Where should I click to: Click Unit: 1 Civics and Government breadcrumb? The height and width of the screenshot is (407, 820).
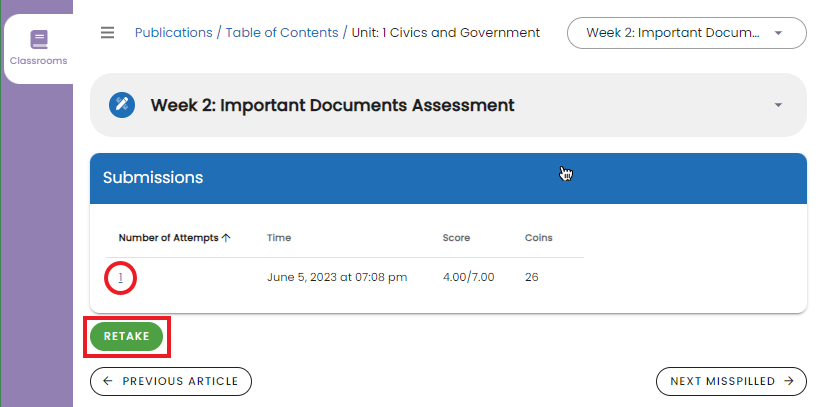click(x=445, y=33)
